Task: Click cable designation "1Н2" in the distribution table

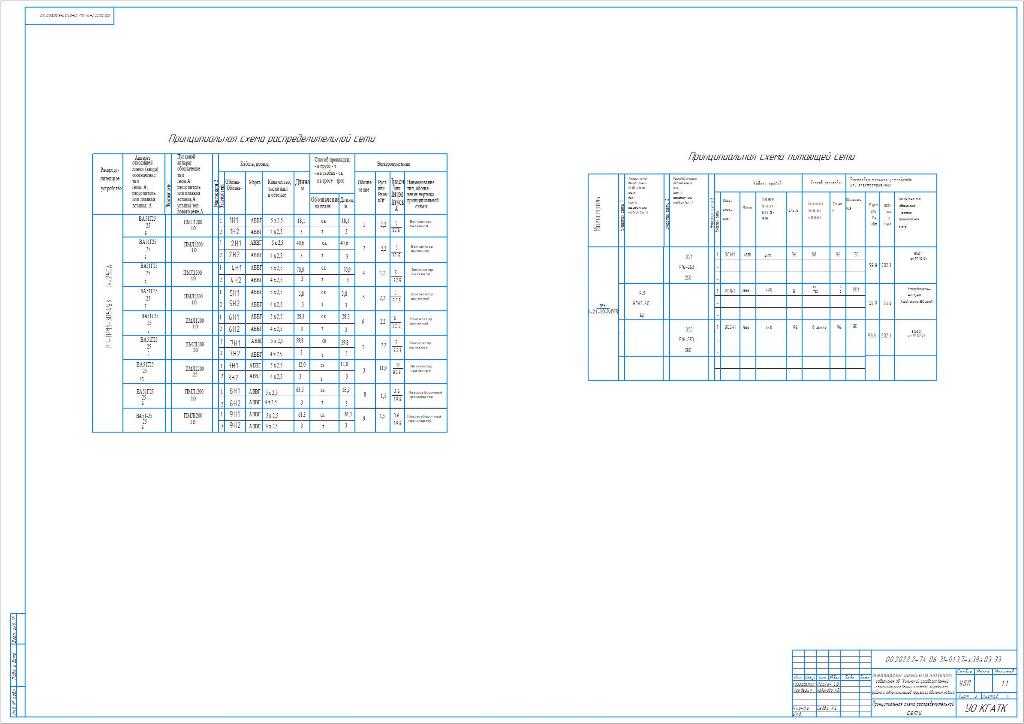Action: (x=234, y=232)
